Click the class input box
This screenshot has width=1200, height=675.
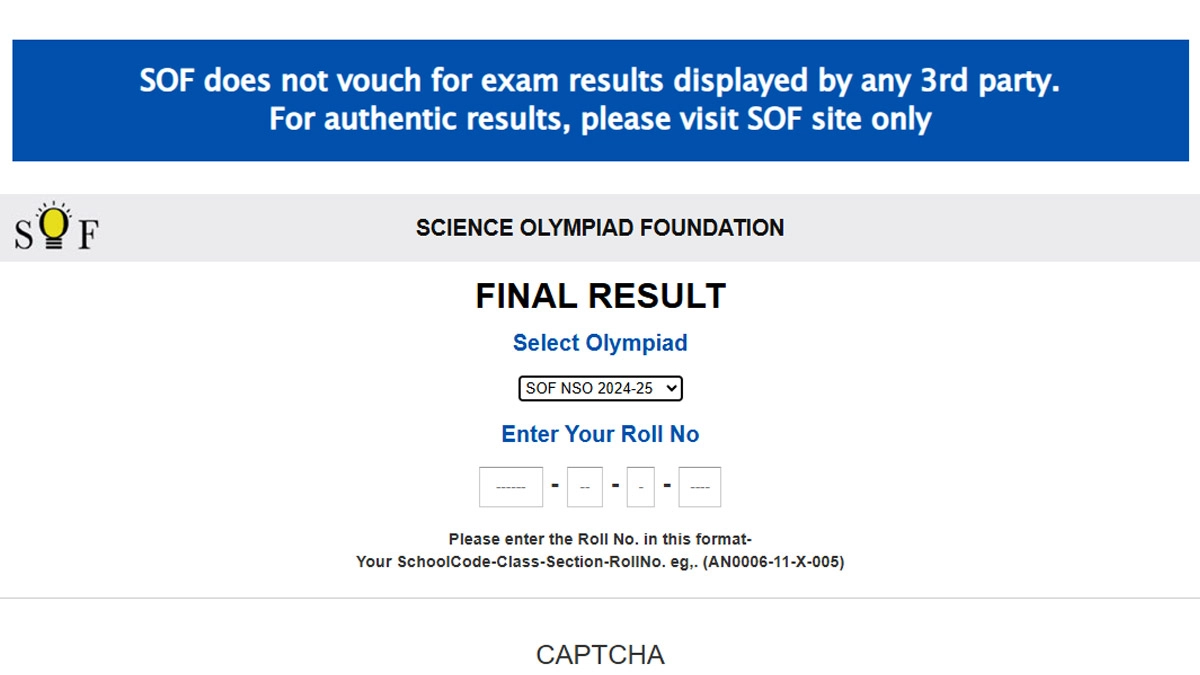(x=584, y=487)
